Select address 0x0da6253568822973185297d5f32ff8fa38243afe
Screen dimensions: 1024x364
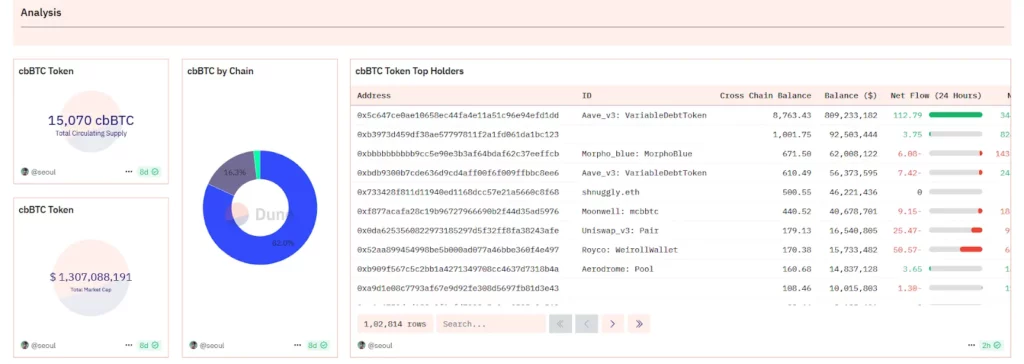(x=458, y=231)
